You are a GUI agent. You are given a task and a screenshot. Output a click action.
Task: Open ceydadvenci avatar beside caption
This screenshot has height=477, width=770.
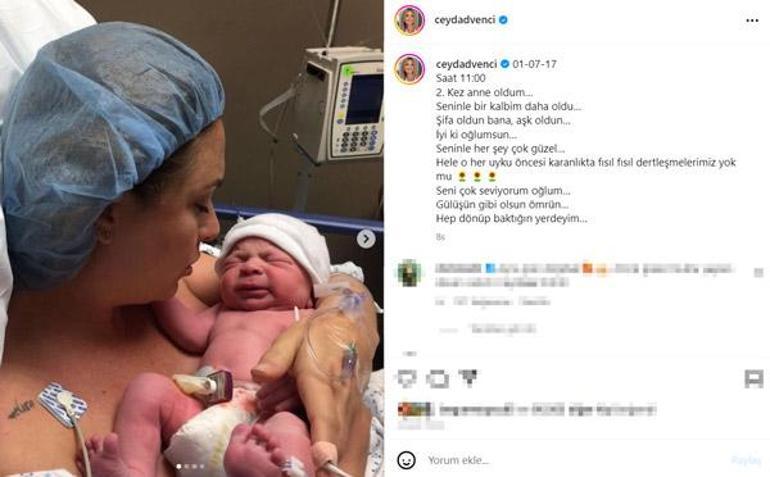(410, 69)
